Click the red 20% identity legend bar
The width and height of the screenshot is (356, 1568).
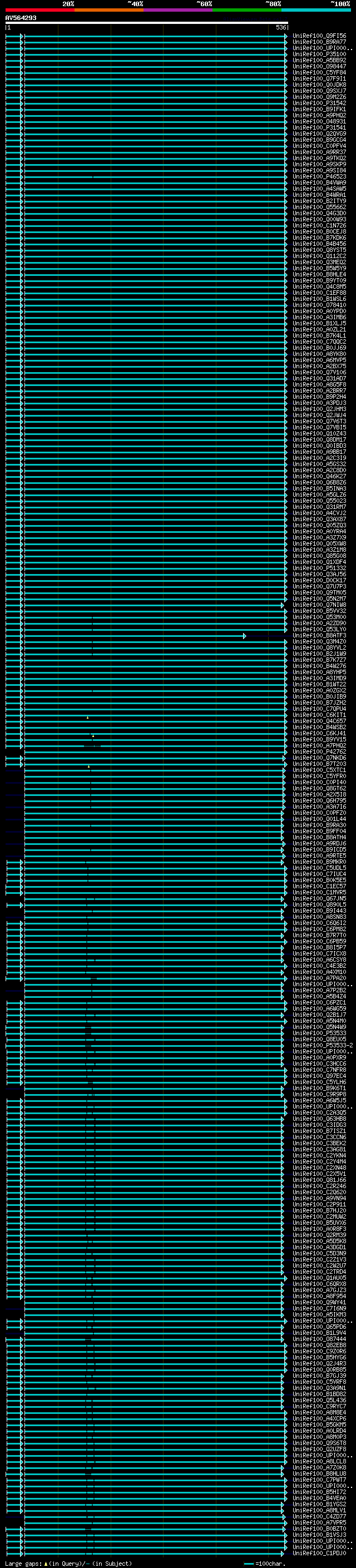pos(39,10)
